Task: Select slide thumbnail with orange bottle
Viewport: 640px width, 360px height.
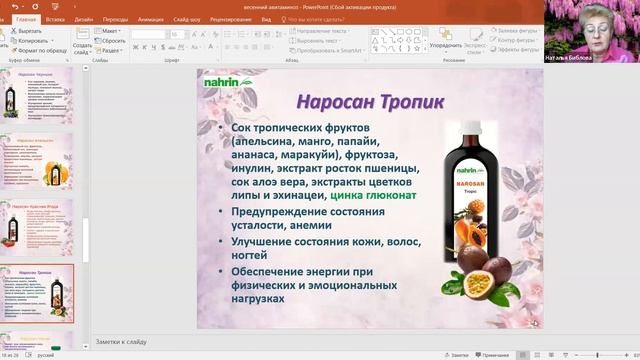Action: coord(37,162)
